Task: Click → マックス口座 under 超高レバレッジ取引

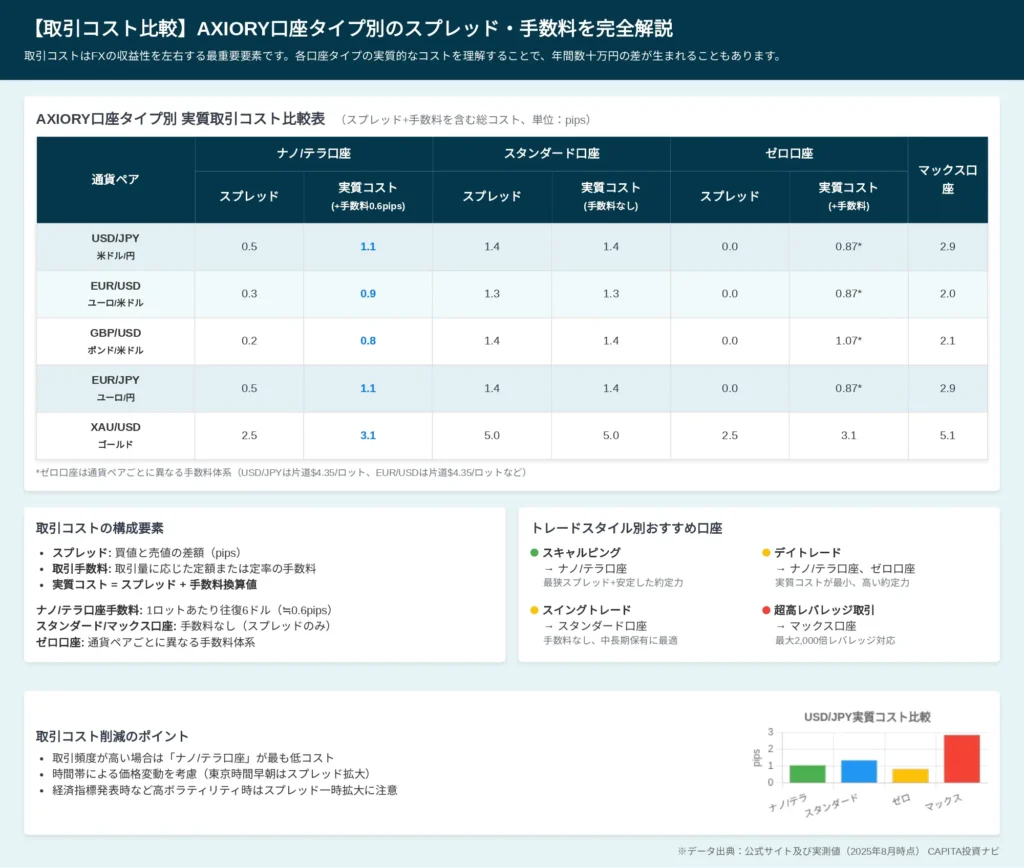Action: 816,626
